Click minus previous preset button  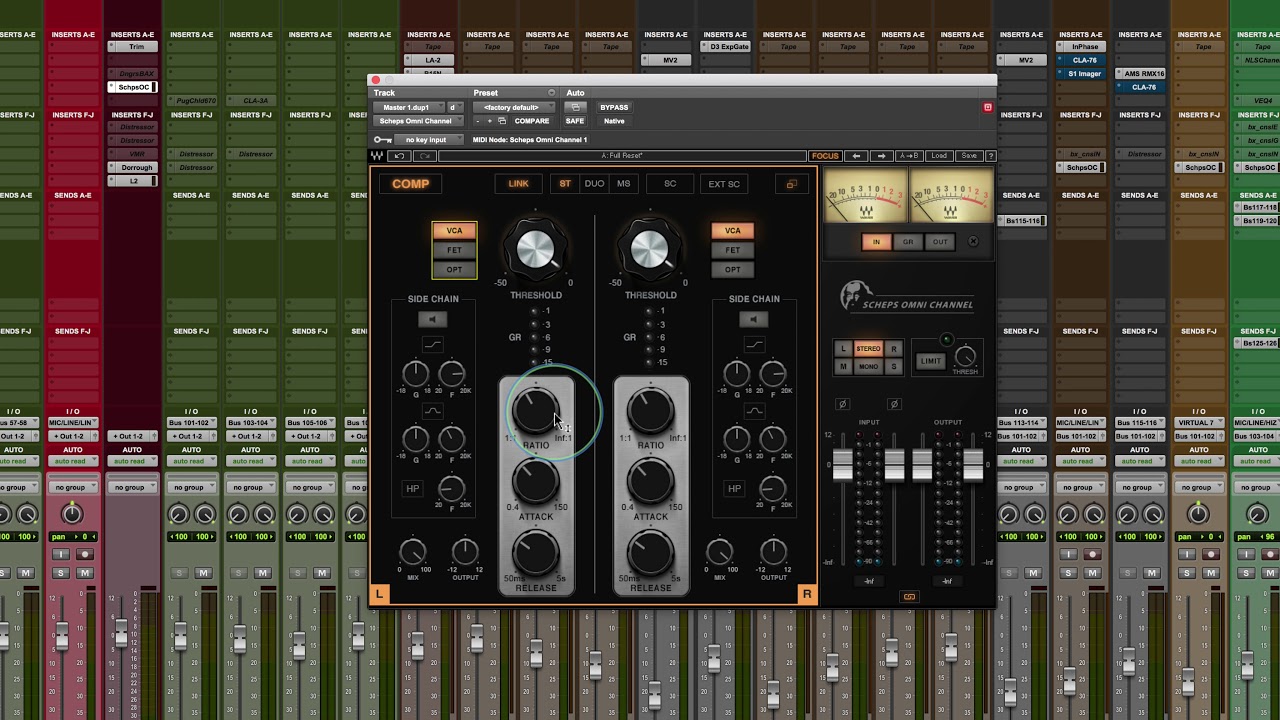tap(477, 121)
